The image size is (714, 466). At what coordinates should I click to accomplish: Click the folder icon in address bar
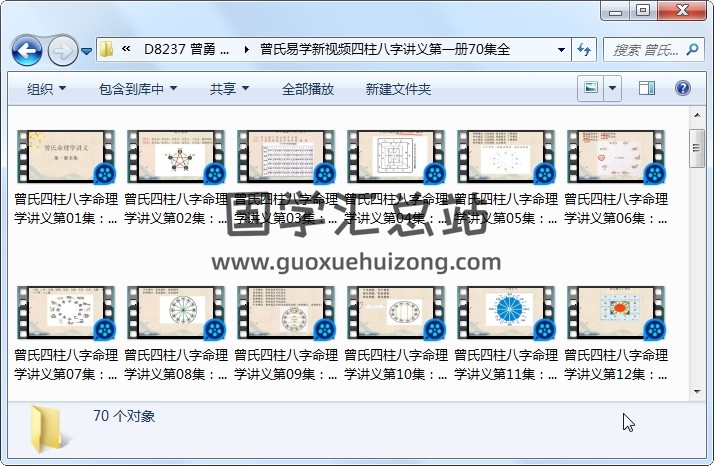pos(107,49)
